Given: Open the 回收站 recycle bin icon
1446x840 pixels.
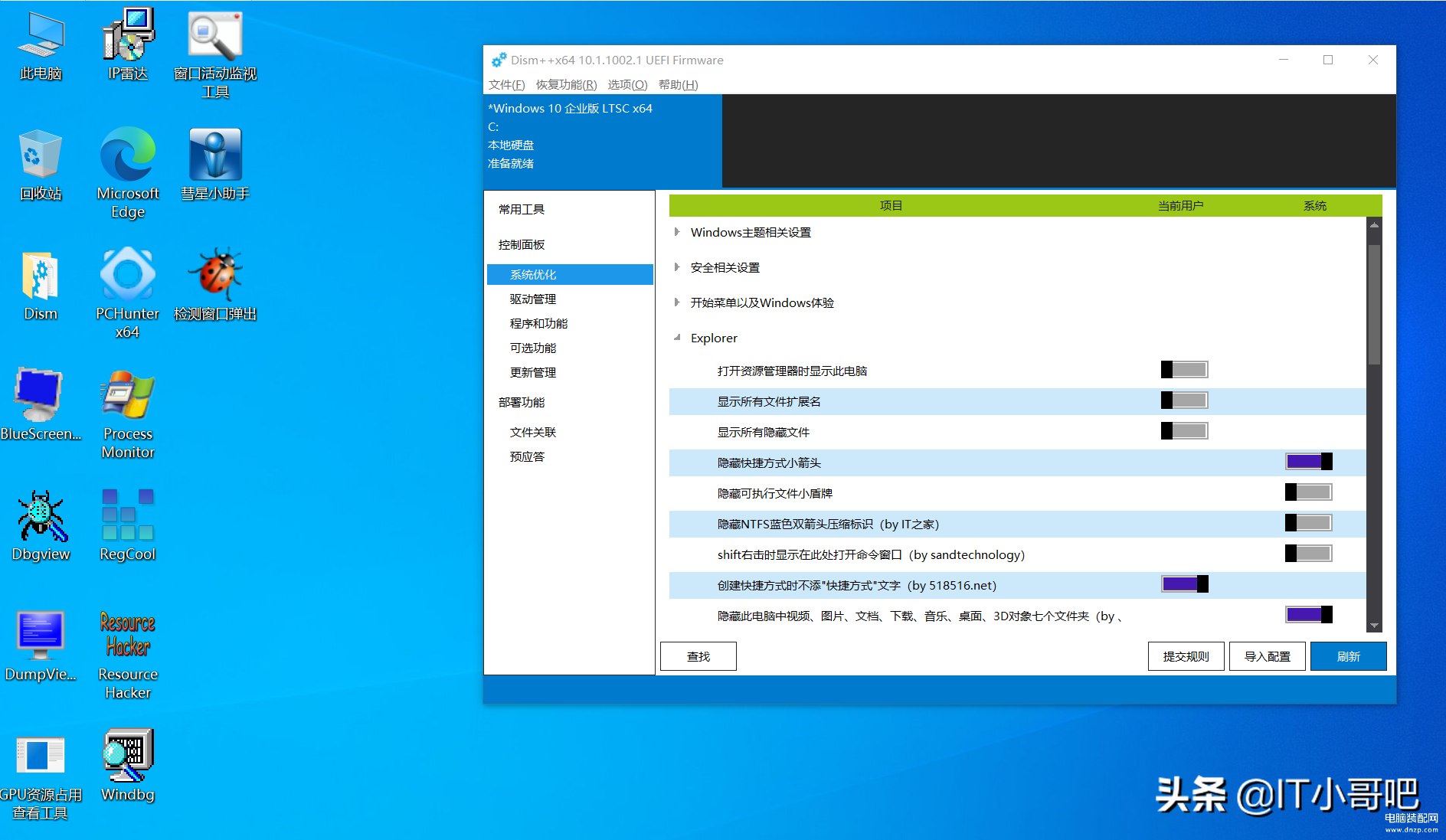Looking at the screenshot, I should pyautogui.click(x=41, y=165).
